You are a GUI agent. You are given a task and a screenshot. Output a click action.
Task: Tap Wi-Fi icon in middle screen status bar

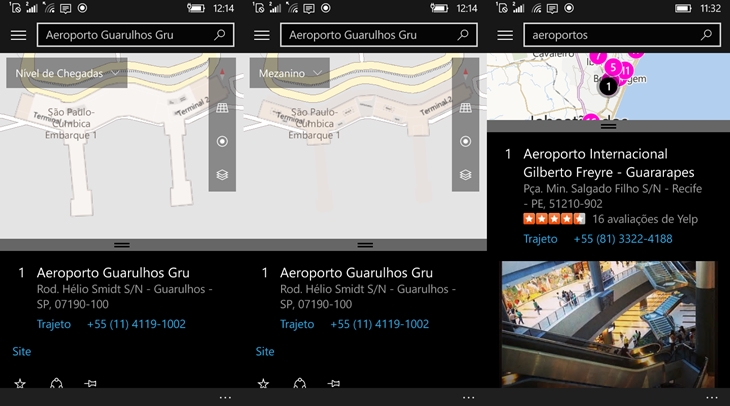pyautogui.click(x=292, y=8)
